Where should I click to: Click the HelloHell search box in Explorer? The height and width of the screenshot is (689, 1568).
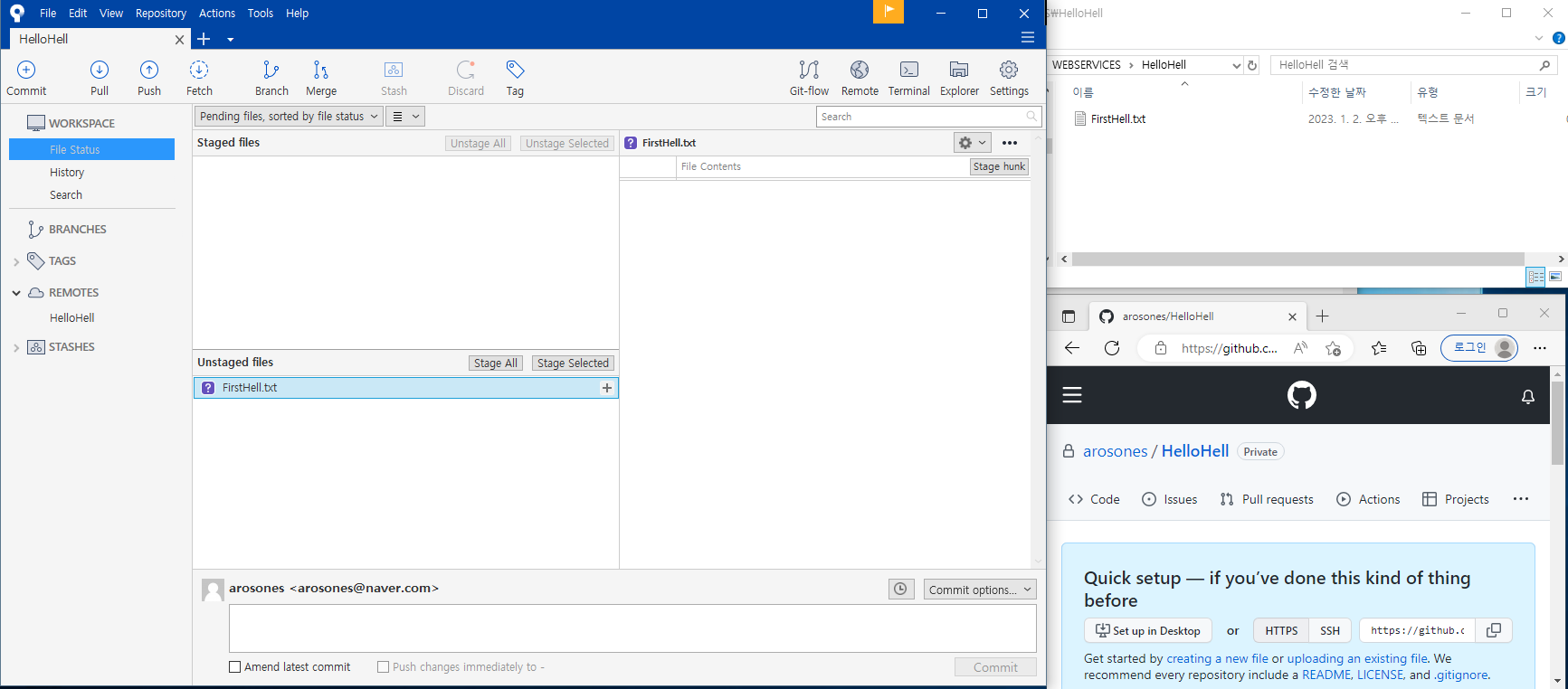point(1414,65)
